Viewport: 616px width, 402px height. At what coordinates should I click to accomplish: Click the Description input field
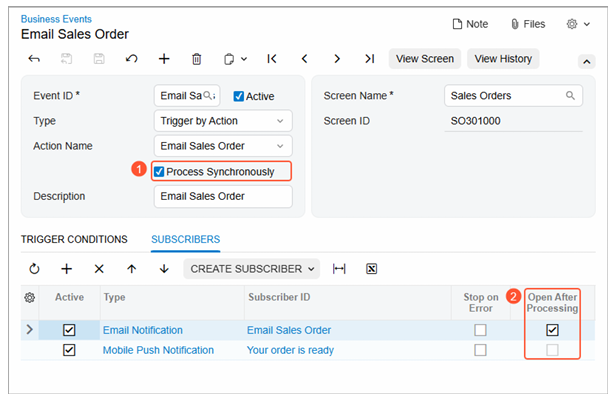click(223, 196)
